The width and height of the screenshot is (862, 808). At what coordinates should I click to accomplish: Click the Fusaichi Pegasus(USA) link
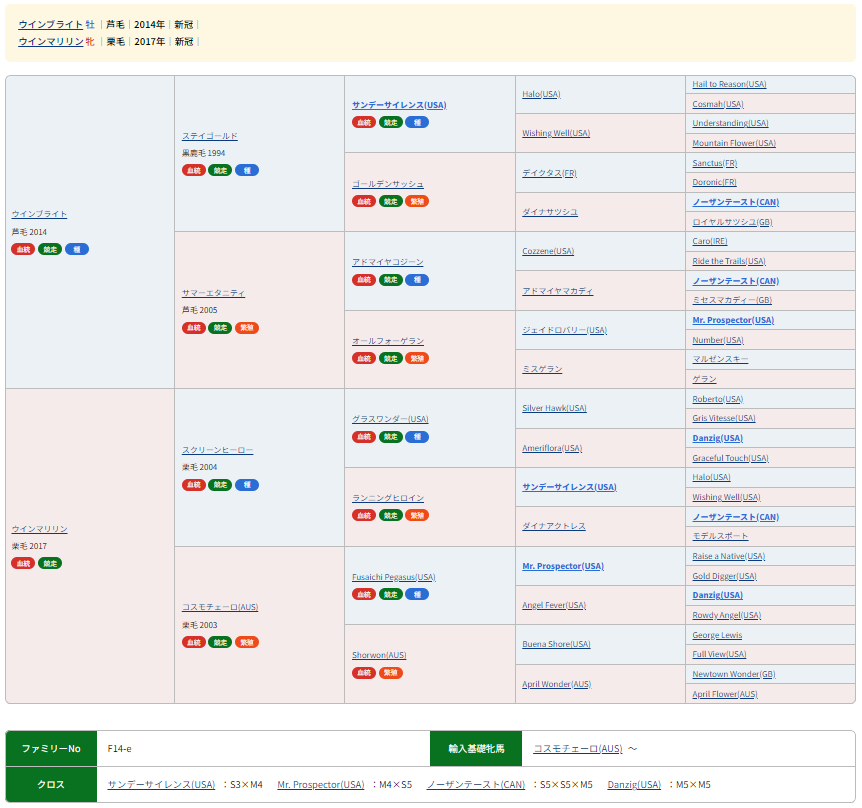(x=394, y=577)
